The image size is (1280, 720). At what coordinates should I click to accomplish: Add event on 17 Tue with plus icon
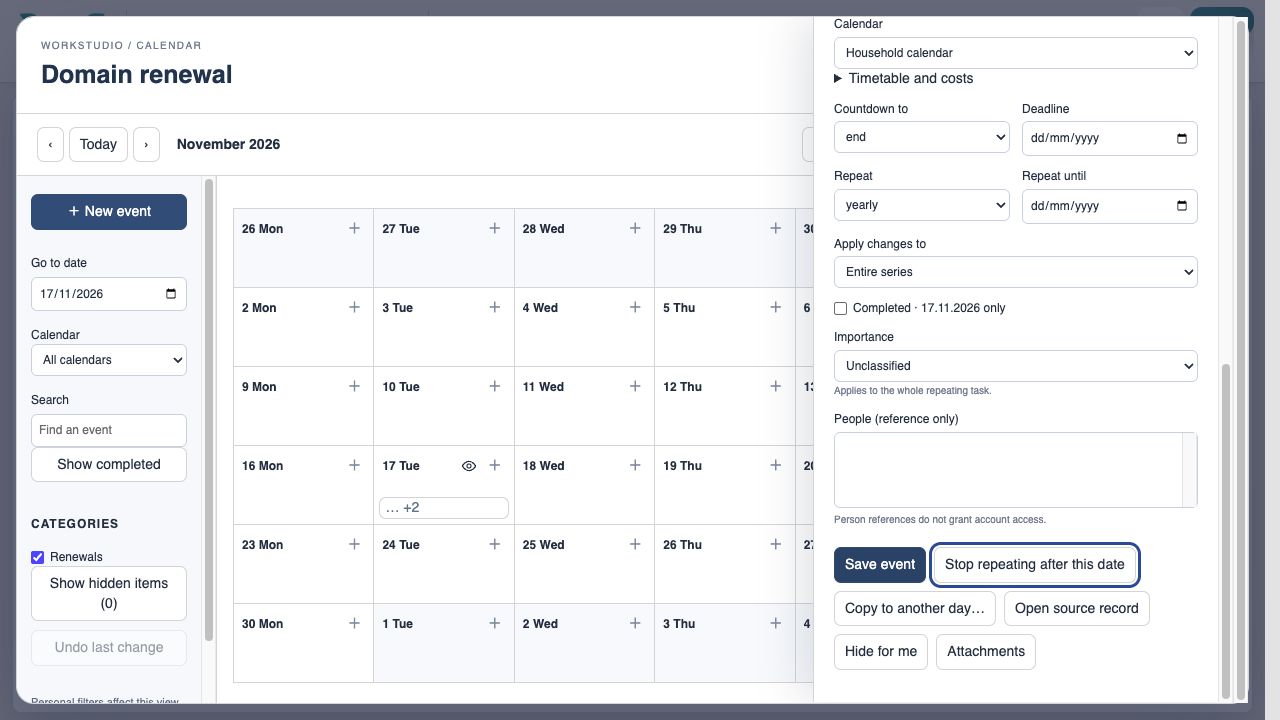pos(494,466)
